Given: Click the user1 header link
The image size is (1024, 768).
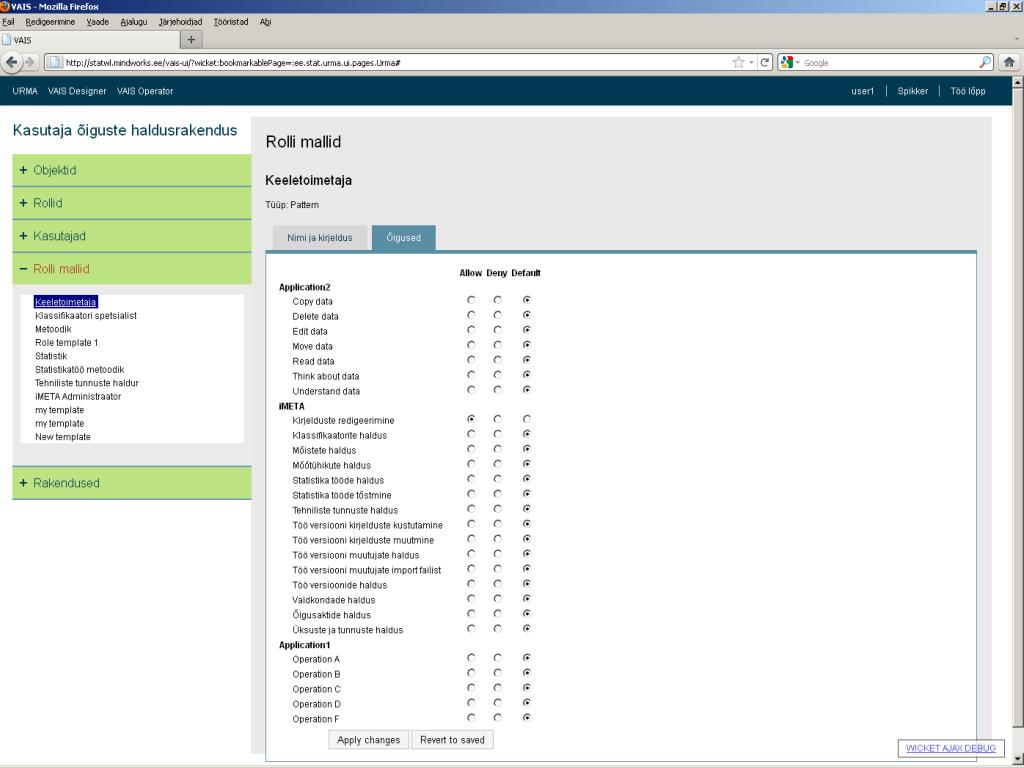Looking at the screenshot, I should pyautogui.click(x=862, y=91).
